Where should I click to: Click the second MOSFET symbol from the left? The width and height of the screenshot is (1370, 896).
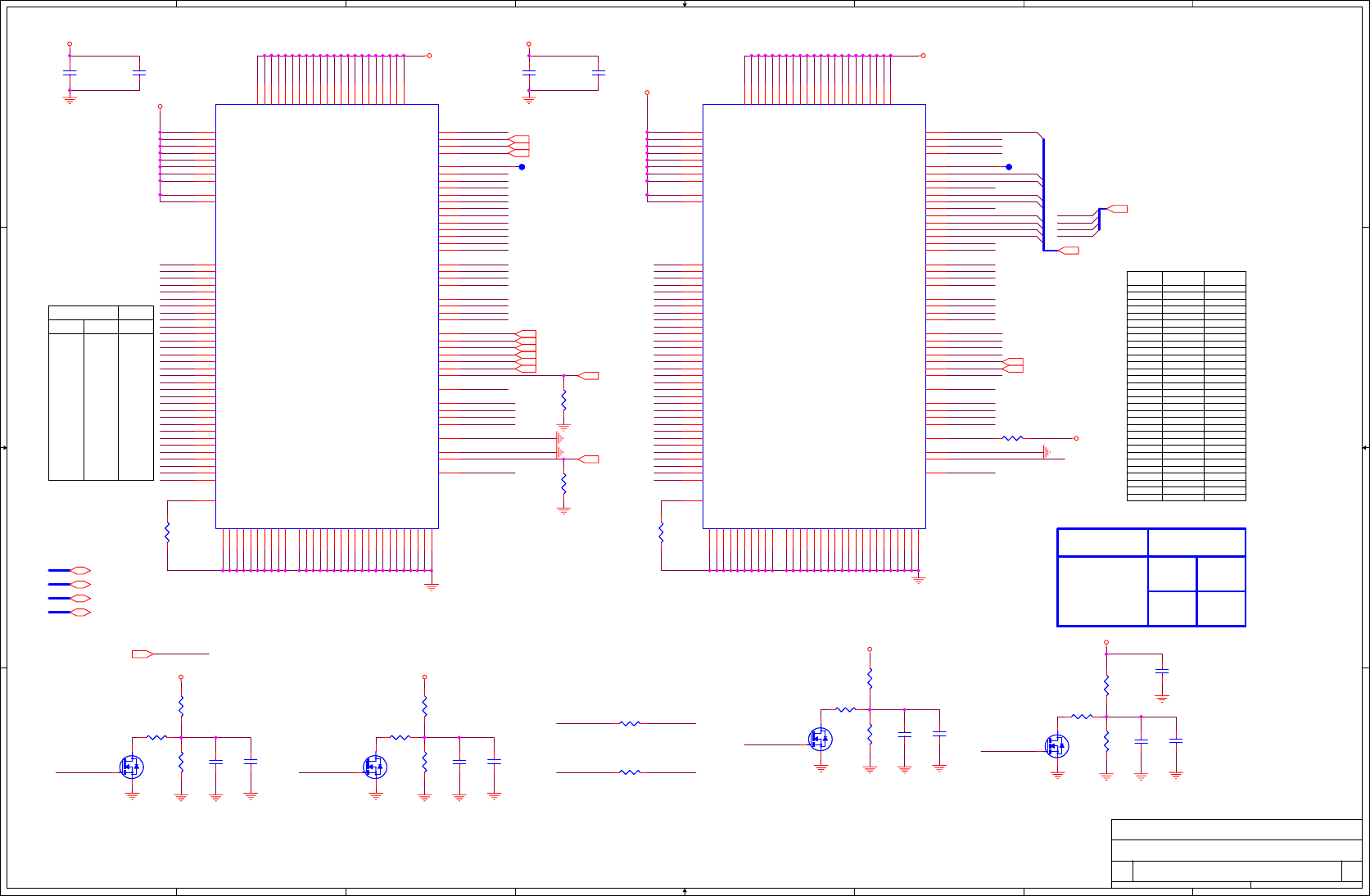coord(375,767)
